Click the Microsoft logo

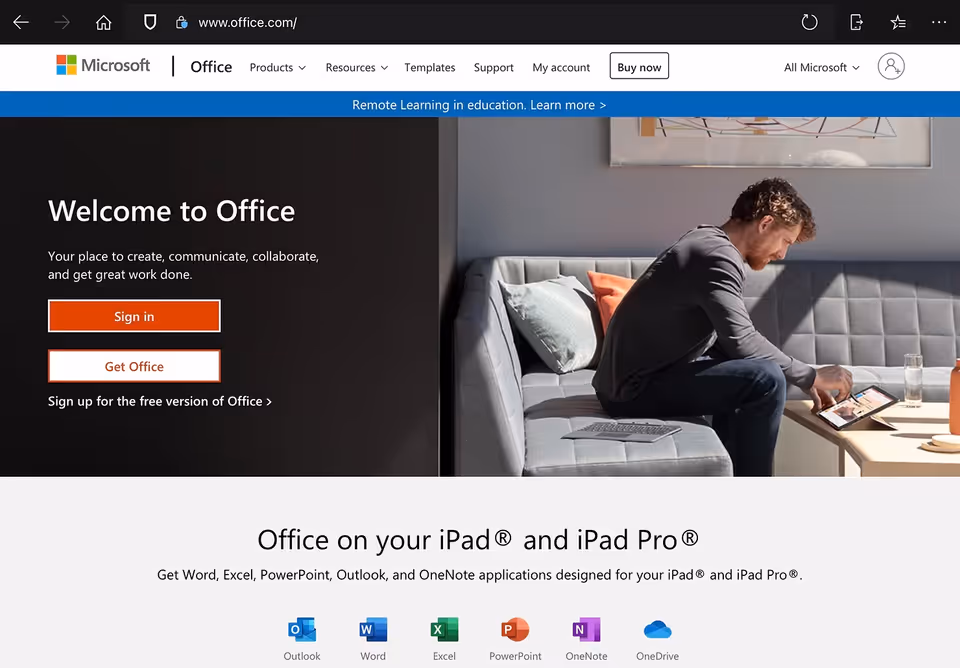coord(103,65)
